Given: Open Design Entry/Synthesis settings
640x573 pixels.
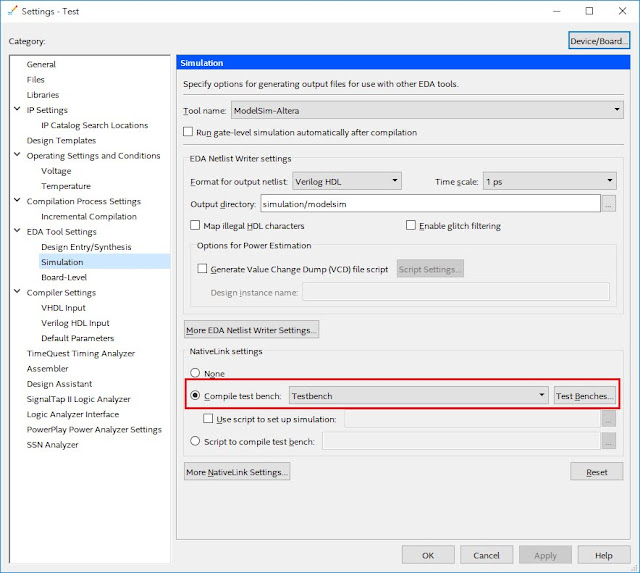Looking at the screenshot, I should pos(86,247).
